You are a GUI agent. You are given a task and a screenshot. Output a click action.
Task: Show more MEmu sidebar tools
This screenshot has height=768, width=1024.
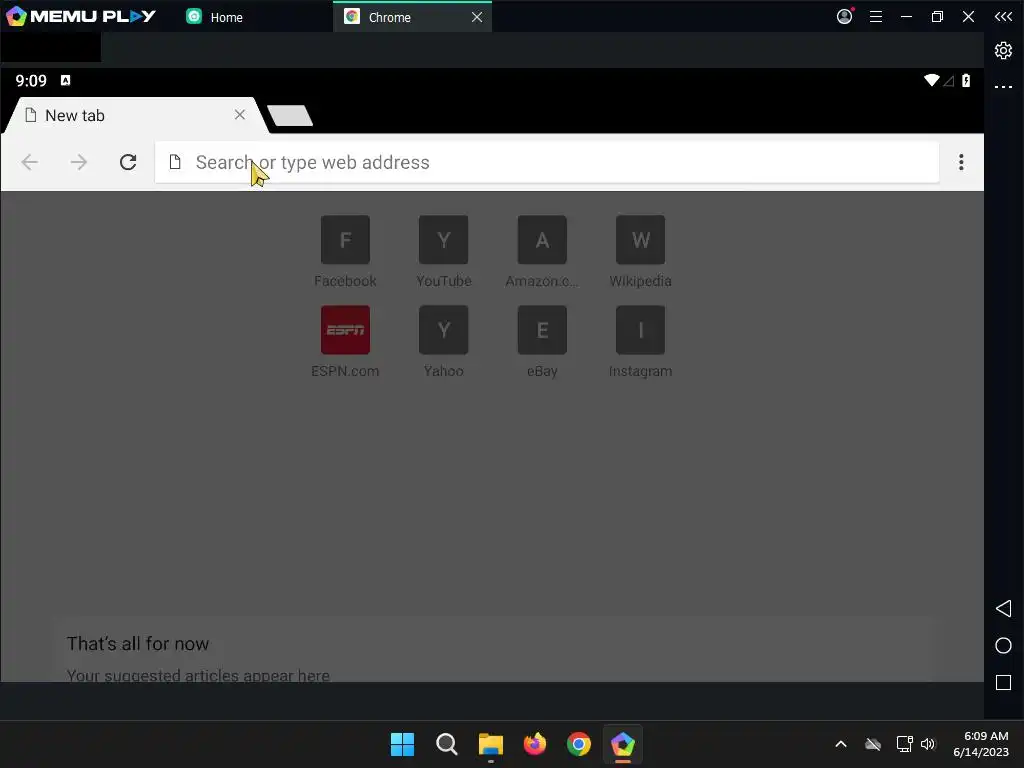click(1003, 86)
